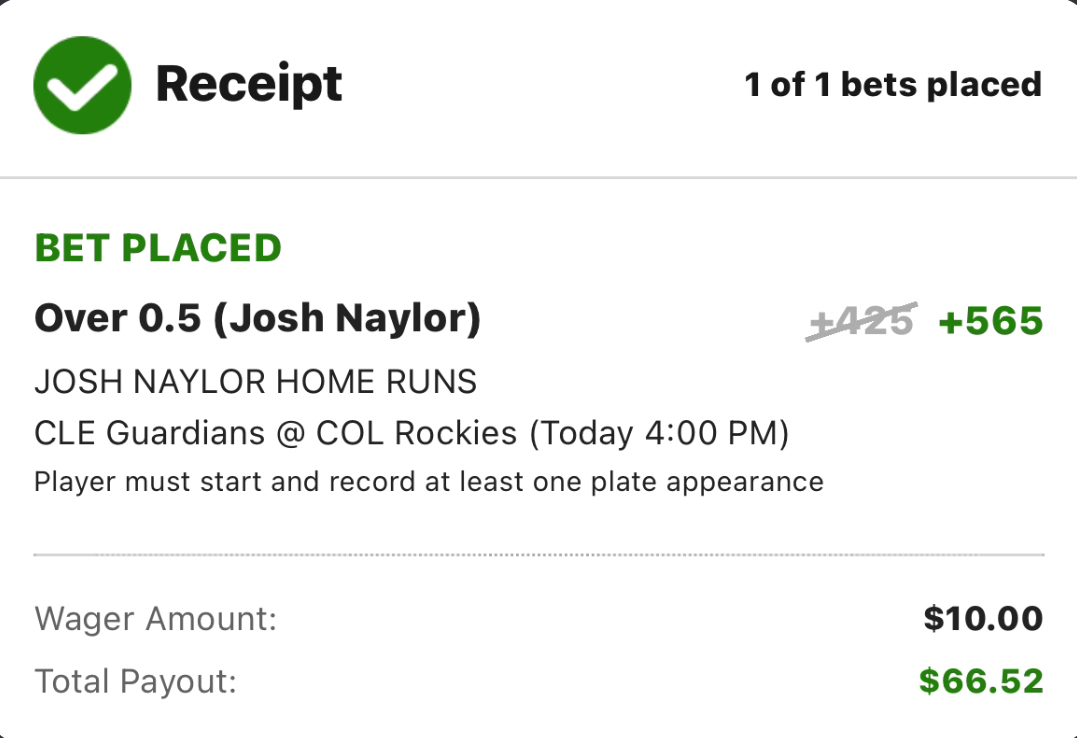
Task: Click the crossed-out +425 original odds
Action: coord(861,321)
